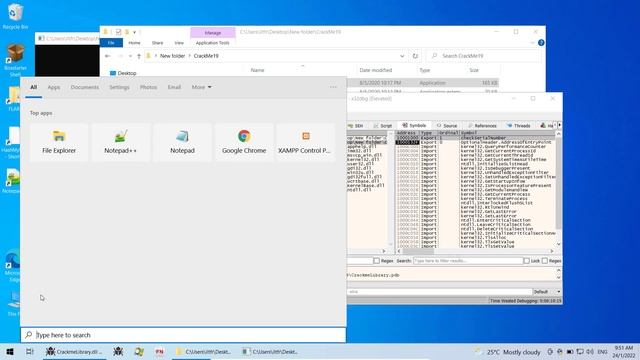This screenshot has width=640, height=360.
Task: Open the Explorer File ribbon tab
Action: pyautogui.click(x=111, y=43)
